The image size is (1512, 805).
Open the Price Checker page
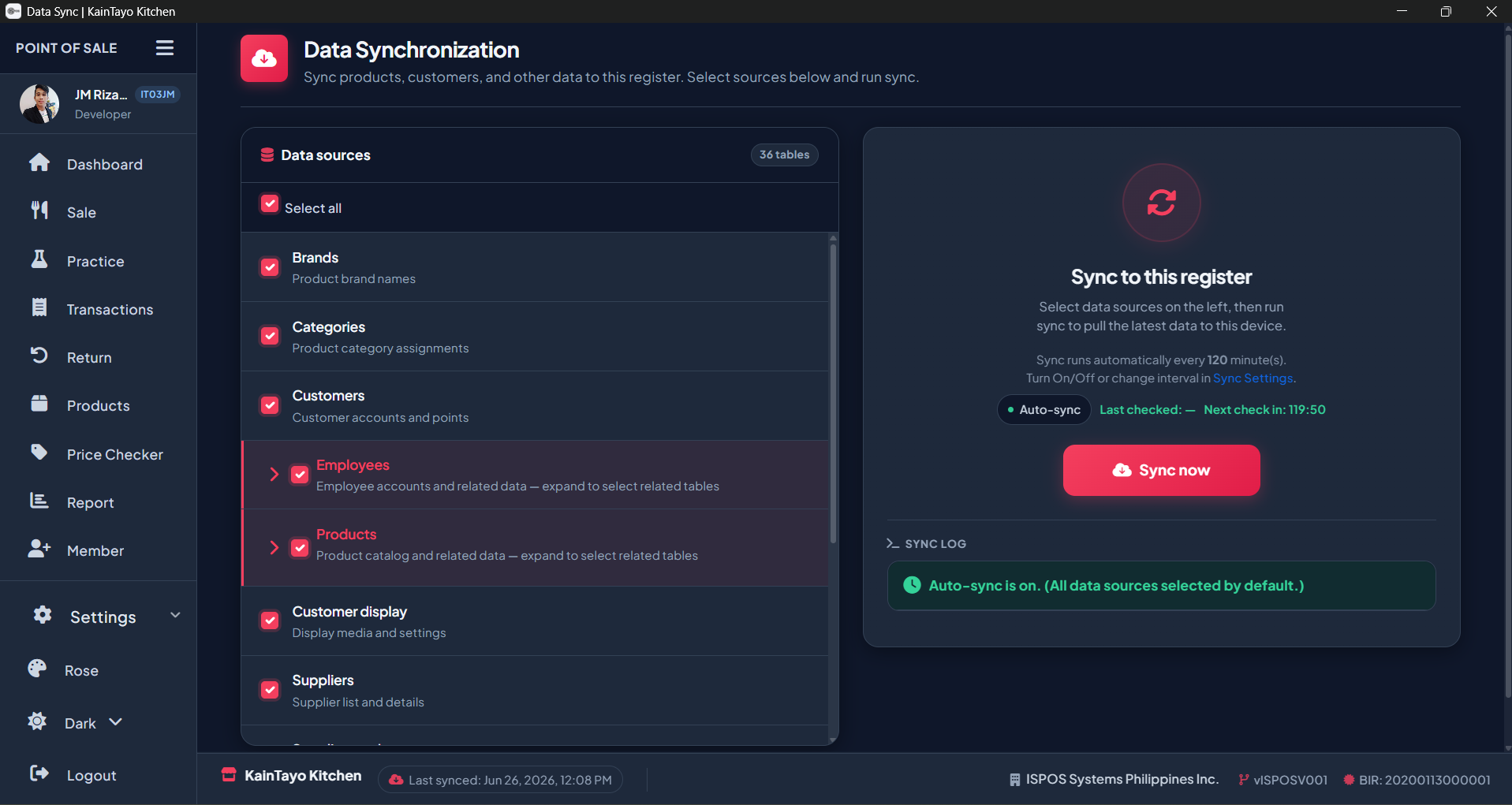98,454
